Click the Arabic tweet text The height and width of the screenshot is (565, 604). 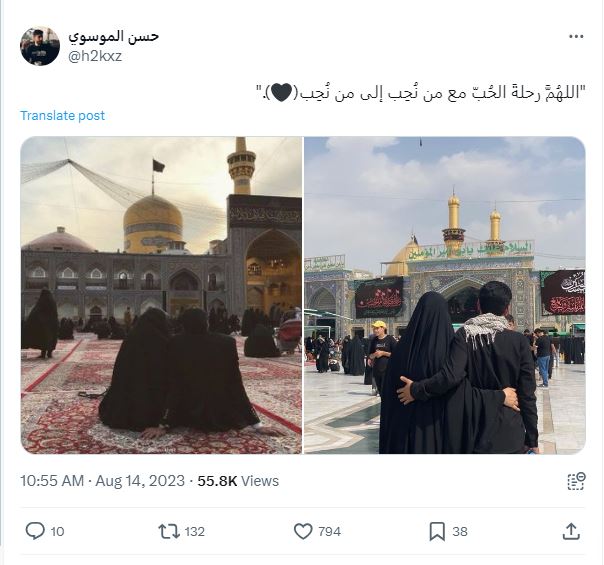[x=421, y=93]
